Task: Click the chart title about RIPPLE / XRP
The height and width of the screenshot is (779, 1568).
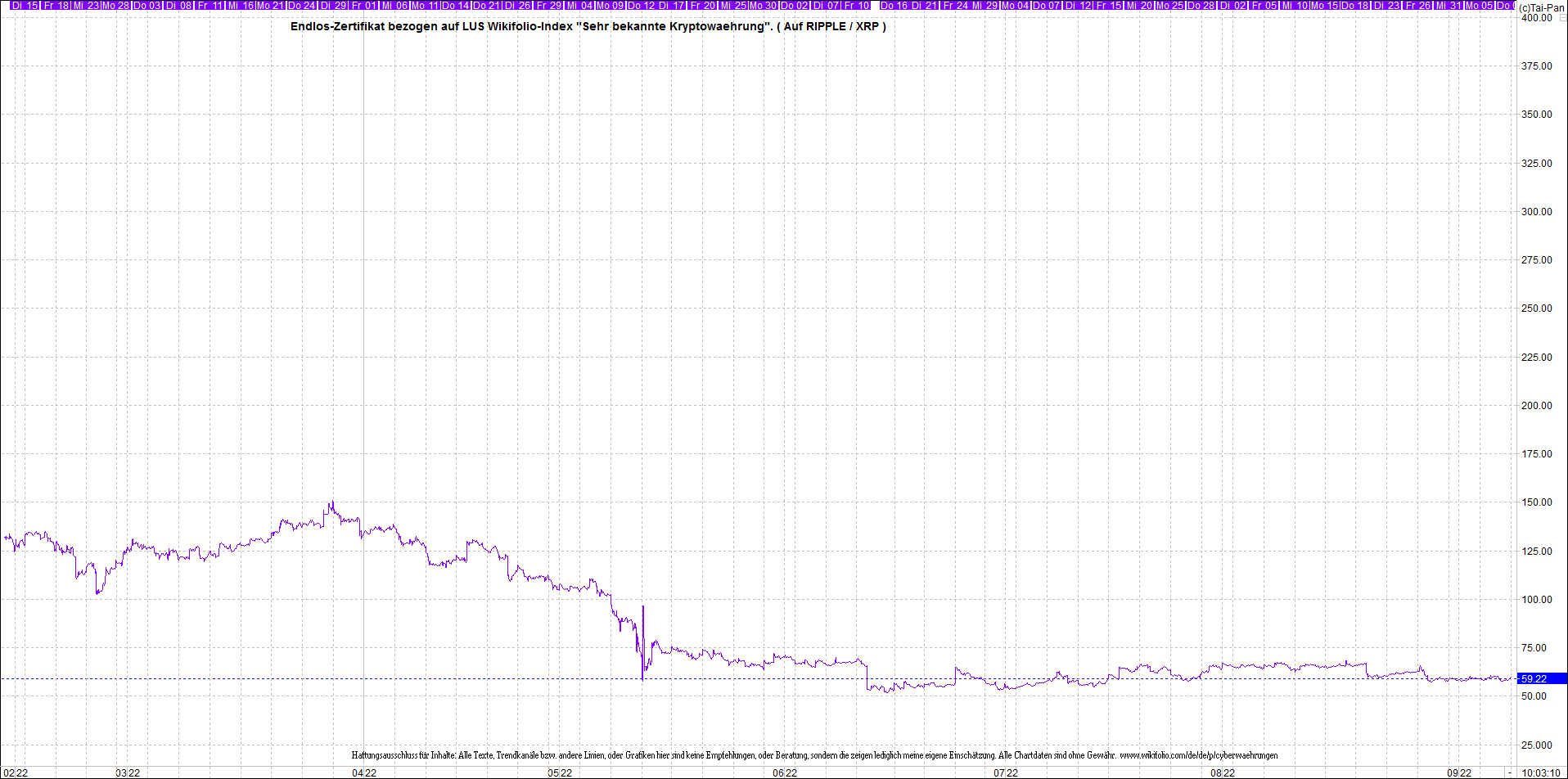Action: coord(588,26)
